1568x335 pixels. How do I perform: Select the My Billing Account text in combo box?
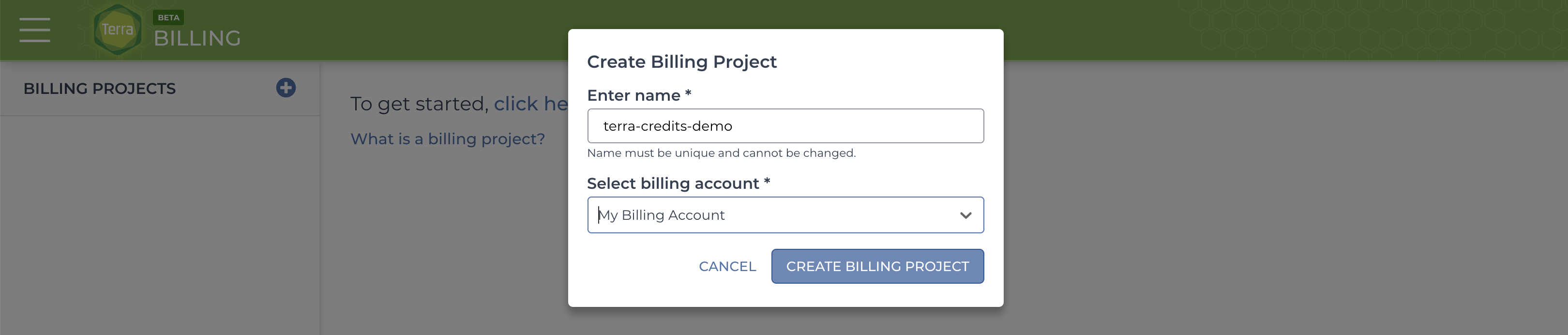[661, 215]
